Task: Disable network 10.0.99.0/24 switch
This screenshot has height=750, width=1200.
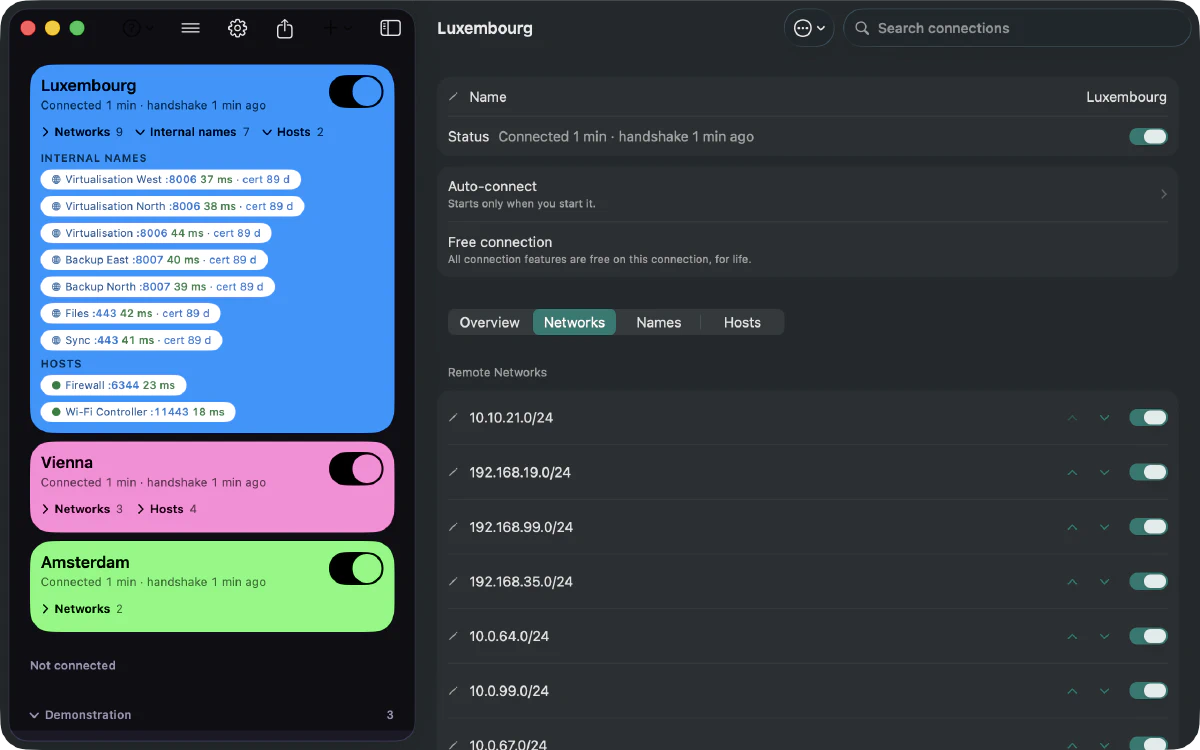Action: pos(1148,691)
